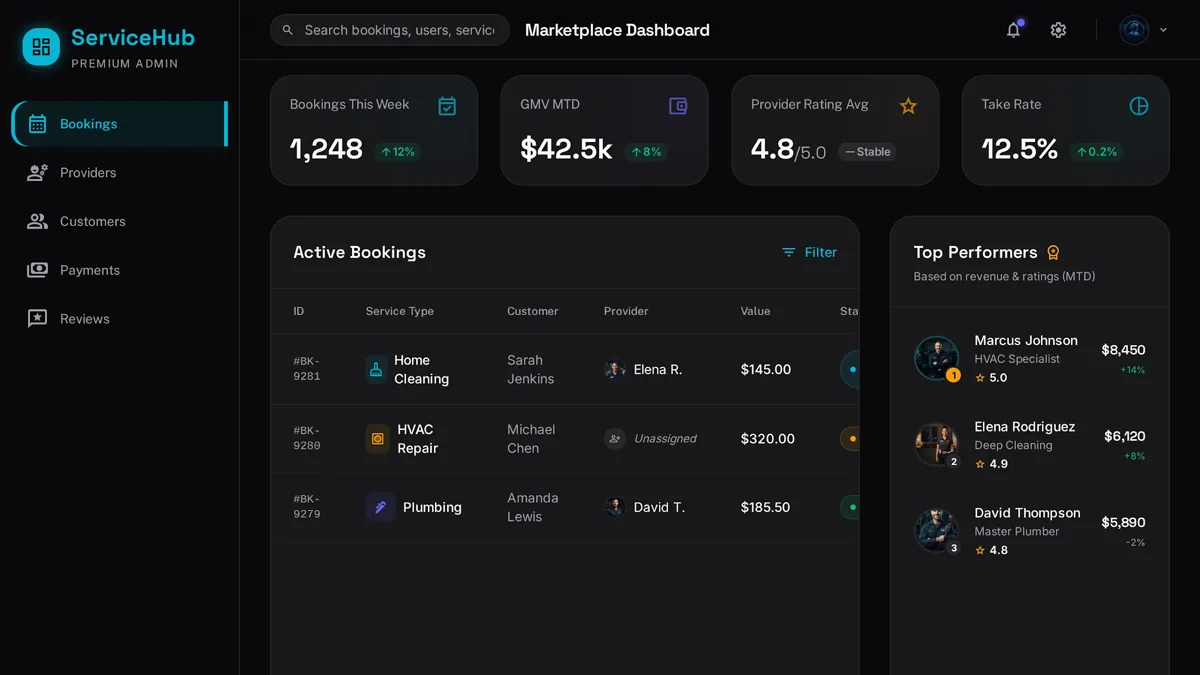Open the Bookings sidebar item
1200x675 pixels.
(x=120, y=124)
